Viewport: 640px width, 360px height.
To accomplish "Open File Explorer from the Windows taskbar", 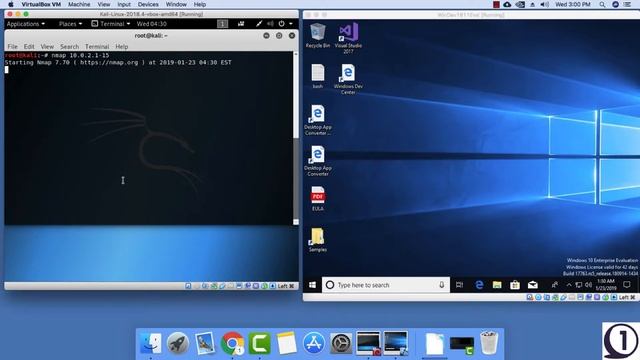I will 497,285.
